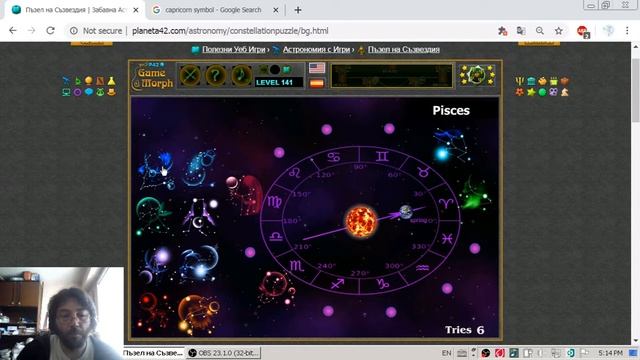Viewport: 640px width, 360px height.
Task: Click the brown book icon on left panel
Action: click(x=100, y=81)
